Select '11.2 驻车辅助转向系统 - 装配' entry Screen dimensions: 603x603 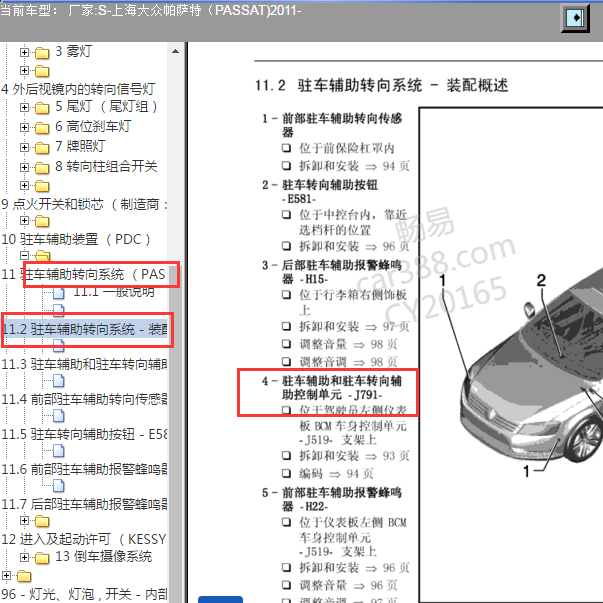[84, 329]
